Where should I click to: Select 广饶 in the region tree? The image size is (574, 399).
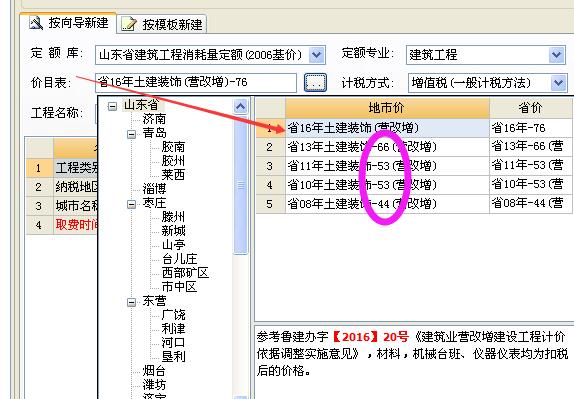[x=173, y=315]
